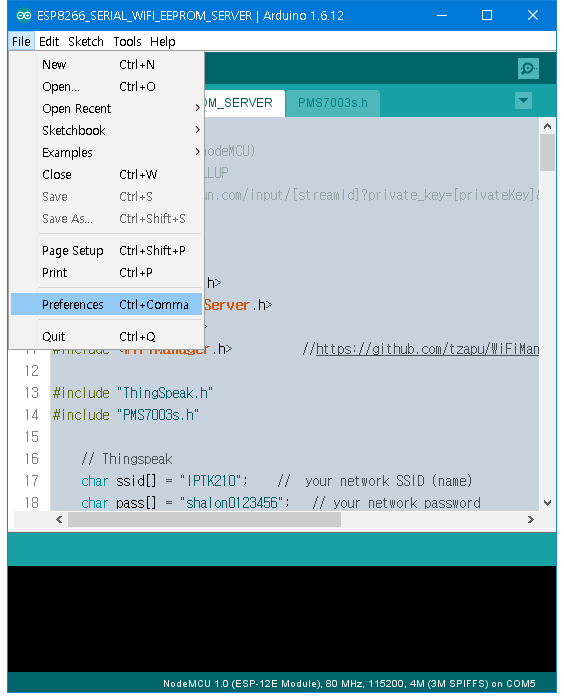Screen dimensions: 564x700
Task: Open the Help menu
Action: 163,42
